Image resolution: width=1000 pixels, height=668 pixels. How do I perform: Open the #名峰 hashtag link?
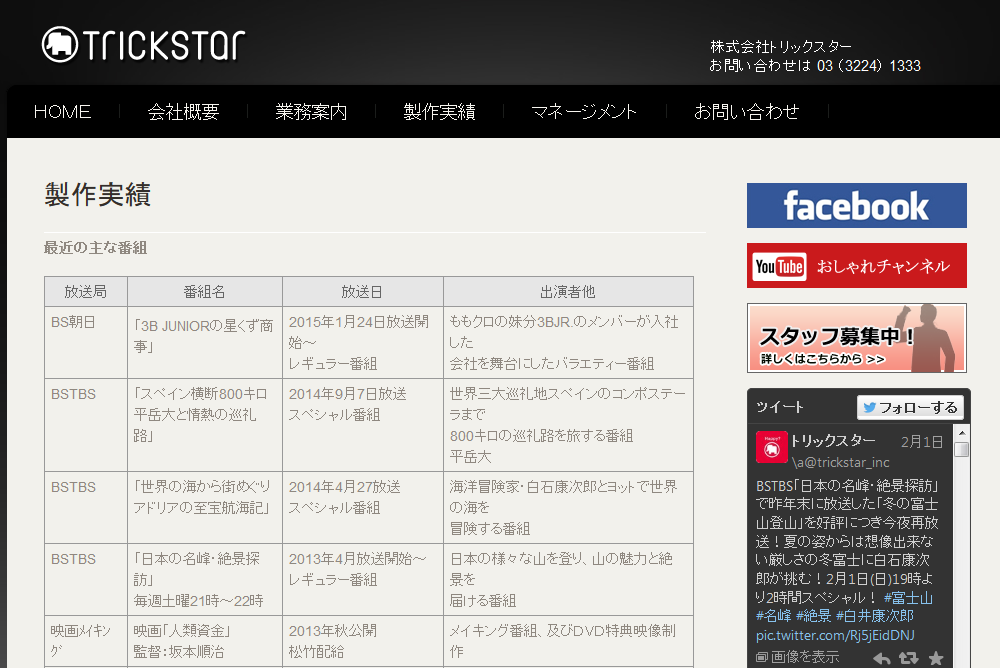click(x=774, y=616)
